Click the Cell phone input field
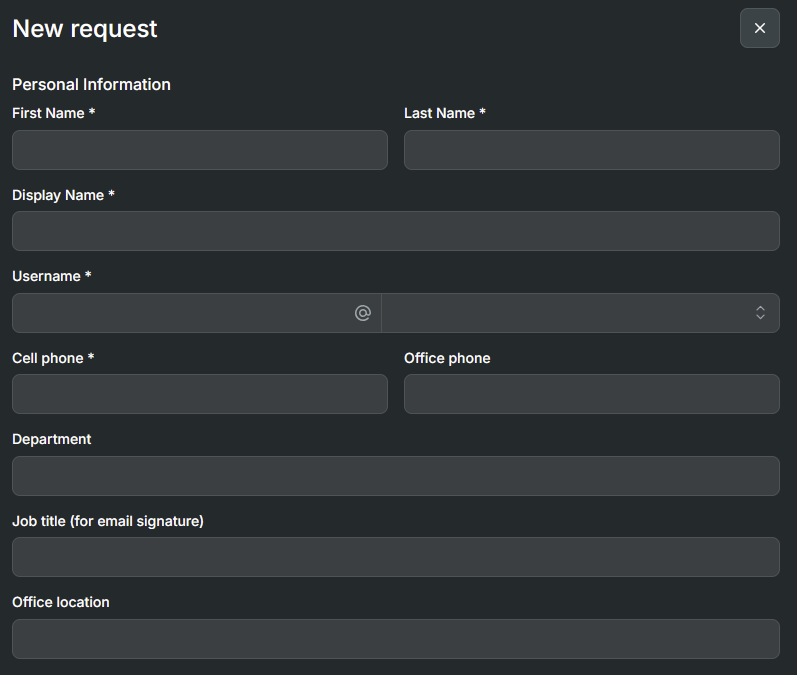The height and width of the screenshot is (675, 797). click(x=199, y=394)
